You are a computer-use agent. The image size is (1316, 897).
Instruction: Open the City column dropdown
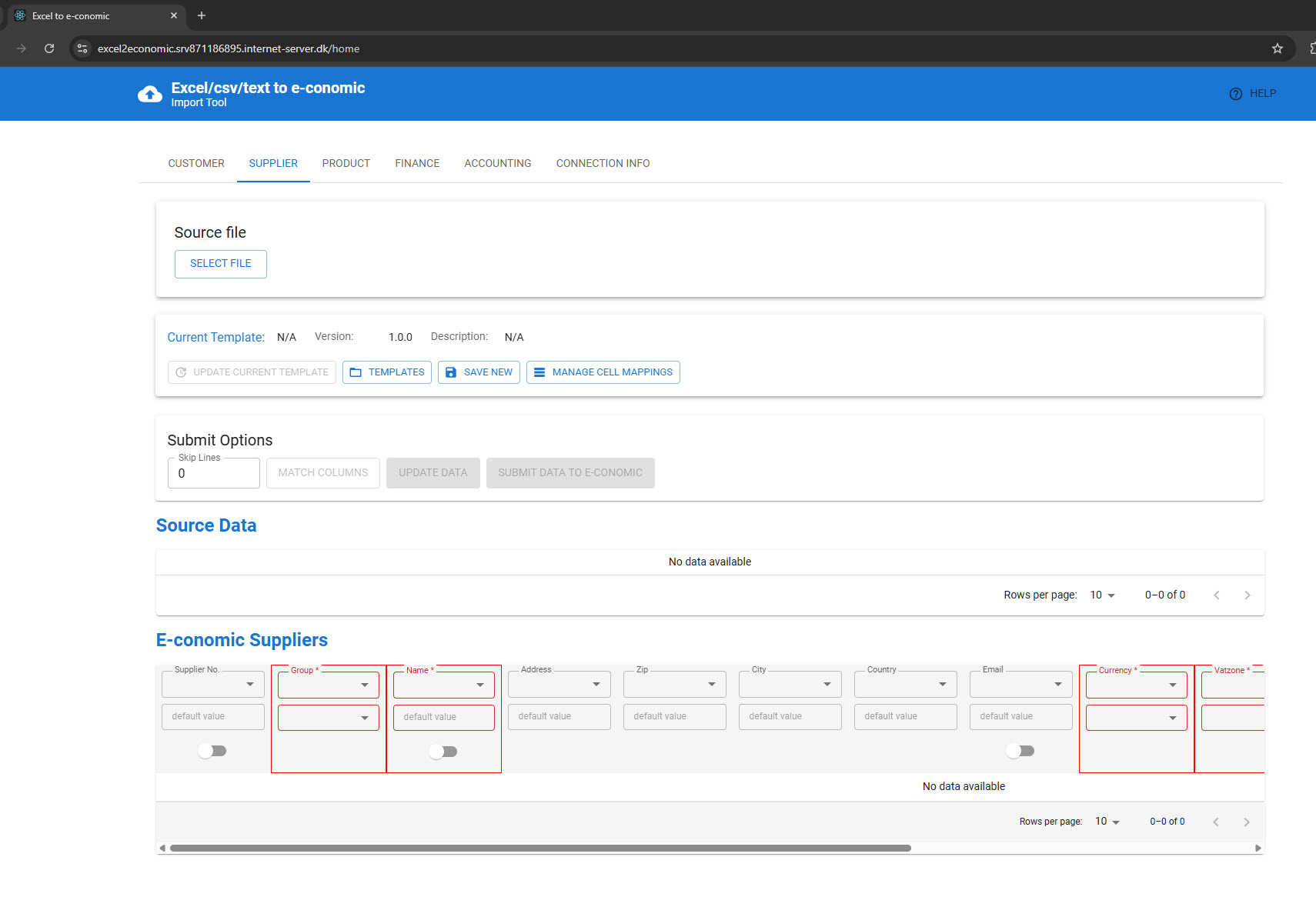tap(790, 684)
